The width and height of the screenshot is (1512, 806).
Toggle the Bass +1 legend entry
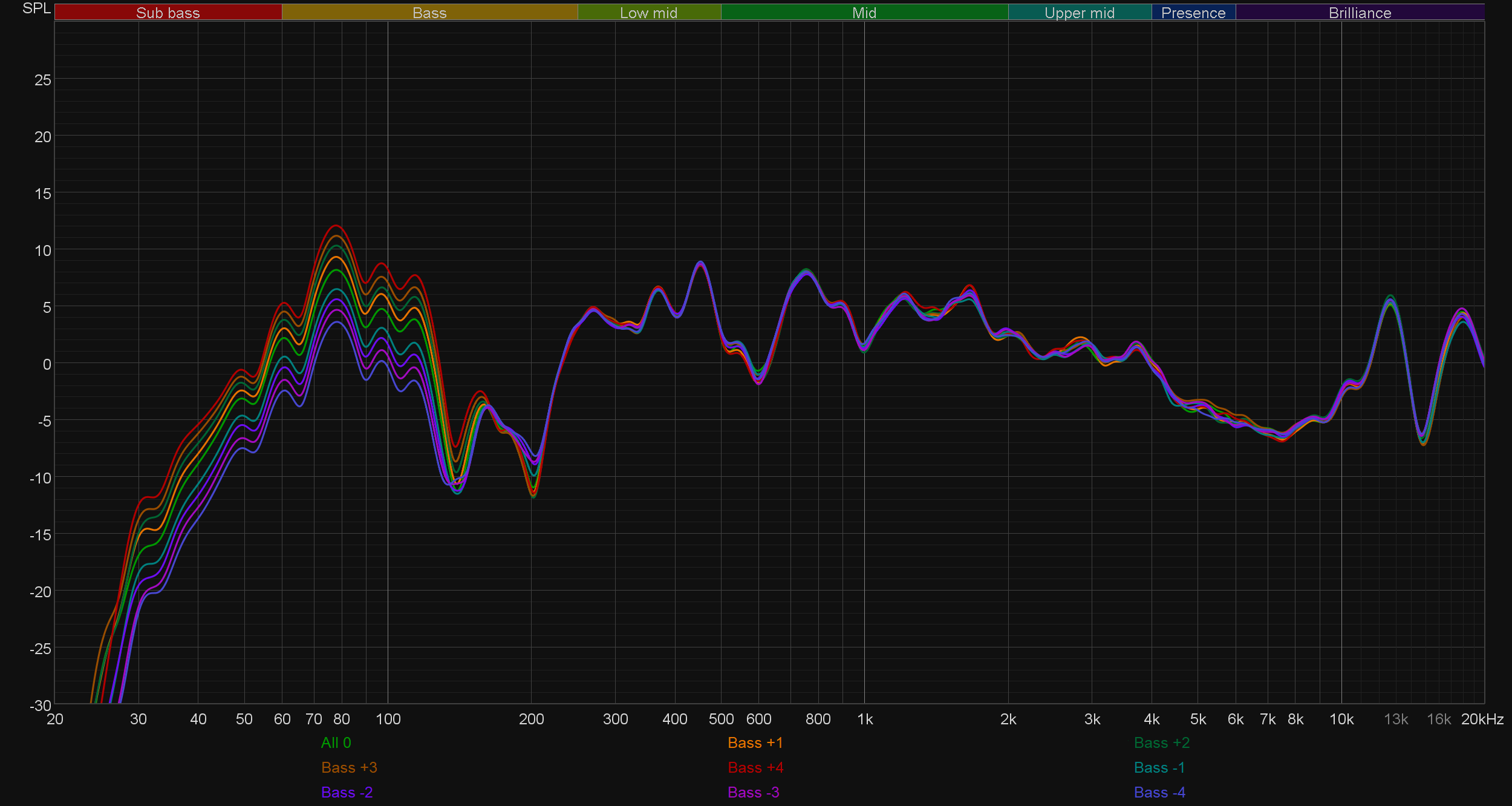tap(755, 742)
